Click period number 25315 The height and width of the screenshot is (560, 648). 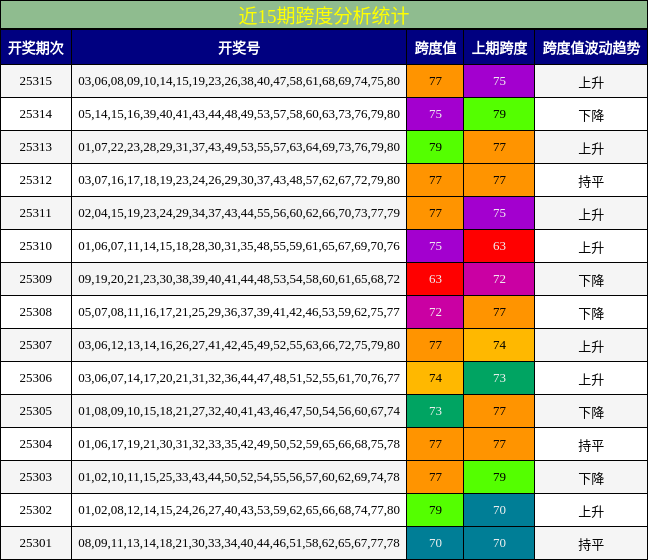tap(36, 81)
